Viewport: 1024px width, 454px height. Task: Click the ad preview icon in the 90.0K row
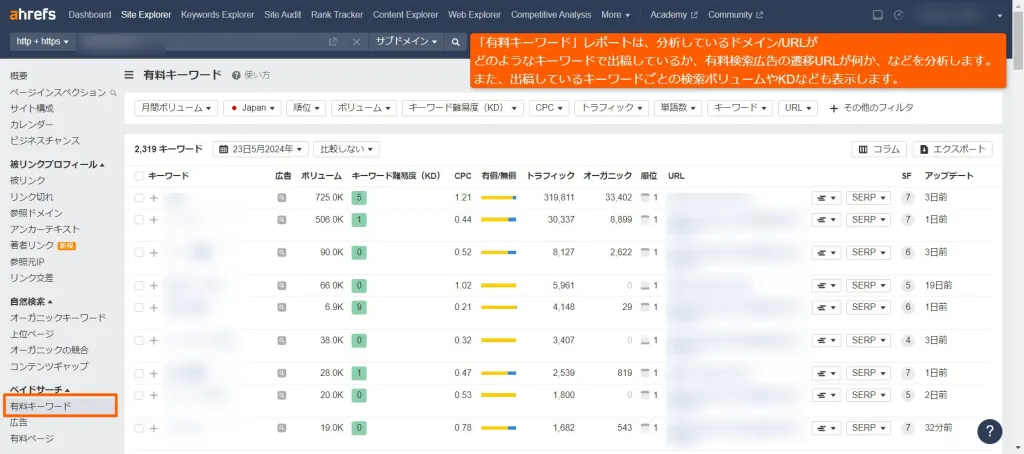pos(281,252)
